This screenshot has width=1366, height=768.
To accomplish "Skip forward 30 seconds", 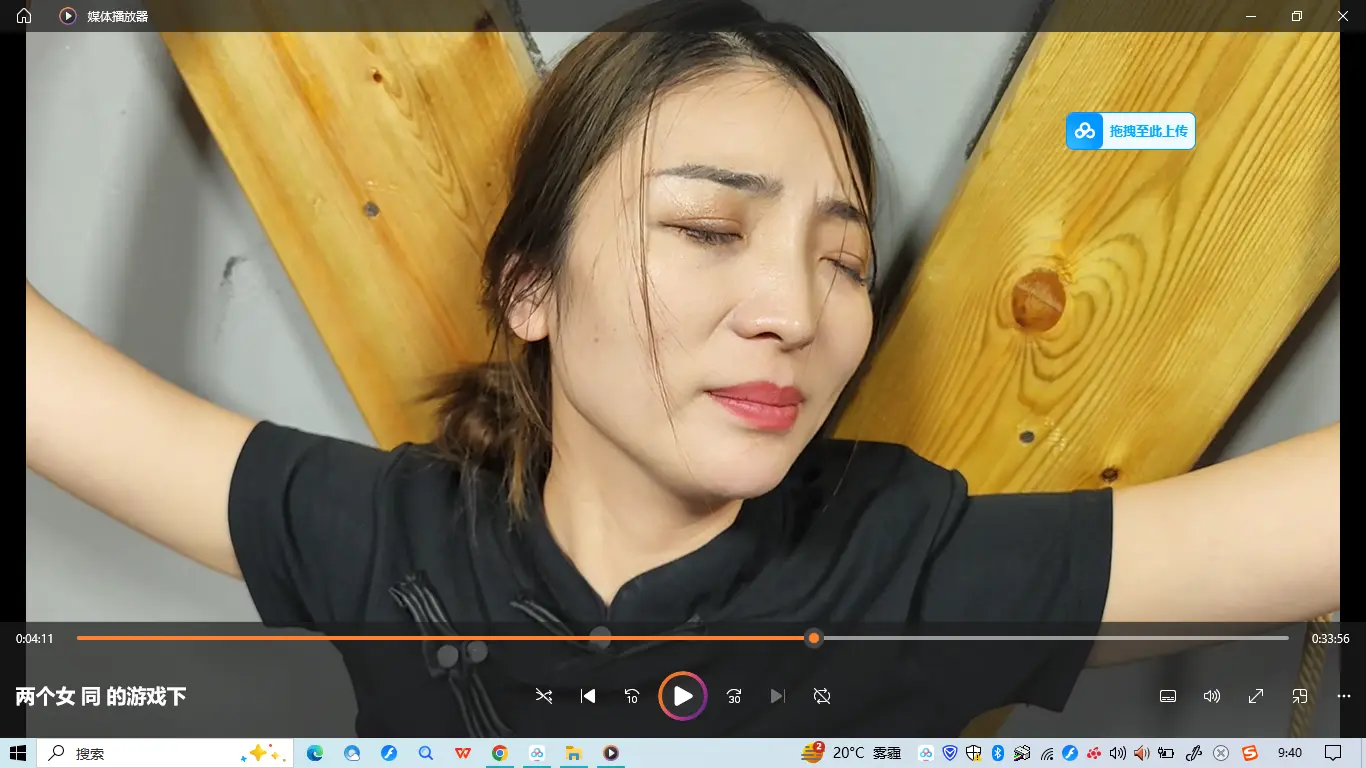I will (734, 696).
